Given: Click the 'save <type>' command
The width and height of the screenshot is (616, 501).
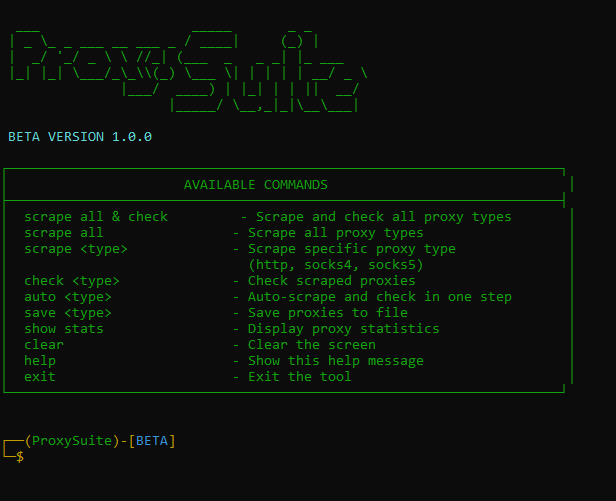Looking at the screenshot, I should pyautogui.click(x=68, y=313).
